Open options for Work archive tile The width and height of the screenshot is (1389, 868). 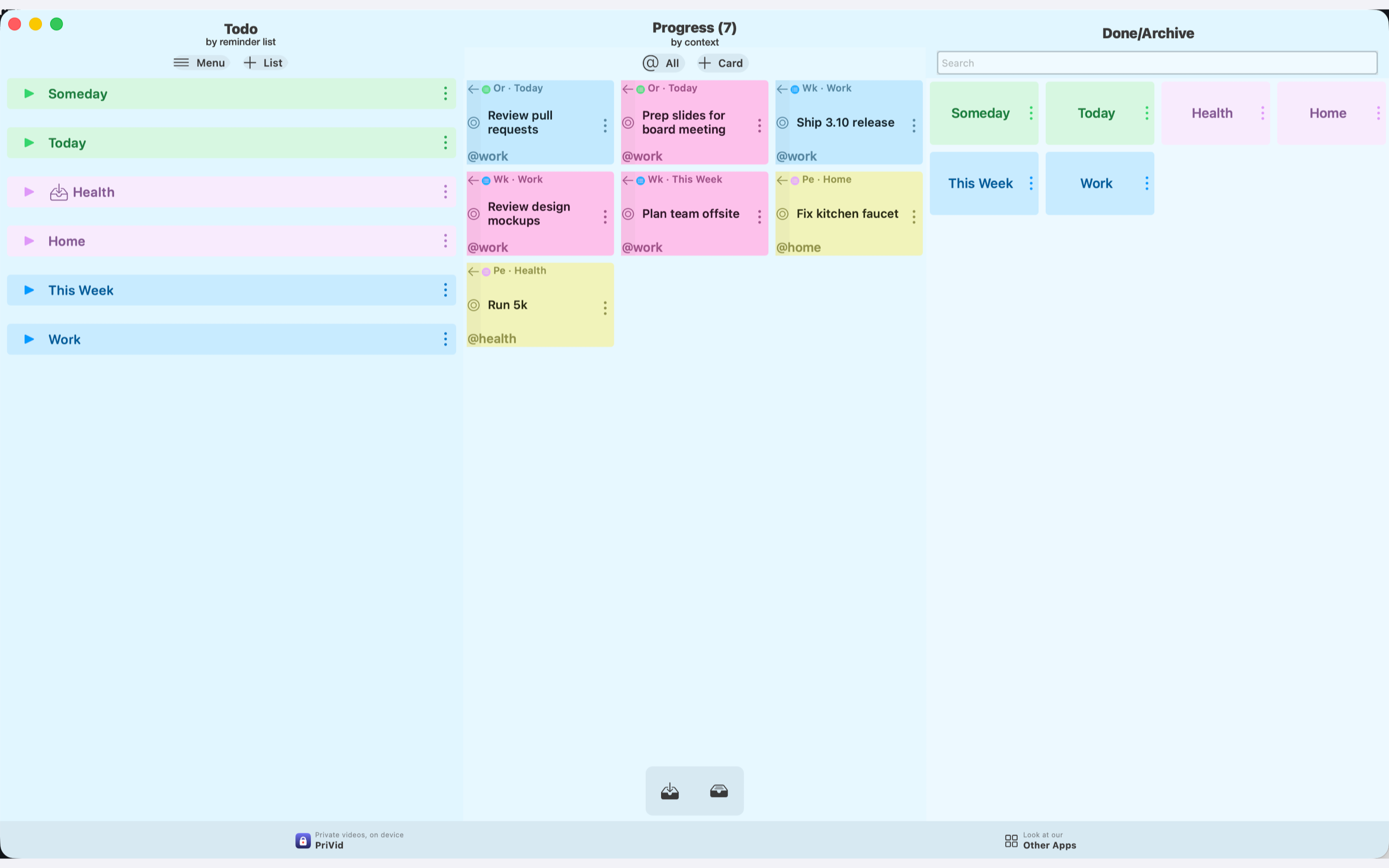pyautogui.click(x=1147, y=183)
